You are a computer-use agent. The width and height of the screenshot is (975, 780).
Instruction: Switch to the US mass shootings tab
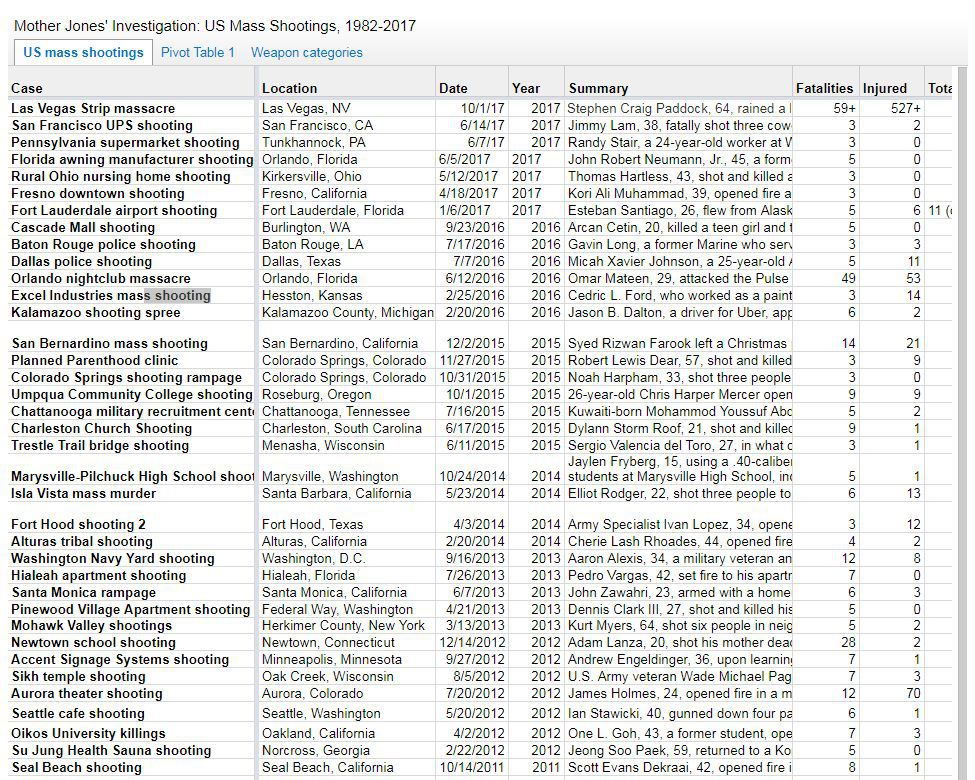coord(83,52)
